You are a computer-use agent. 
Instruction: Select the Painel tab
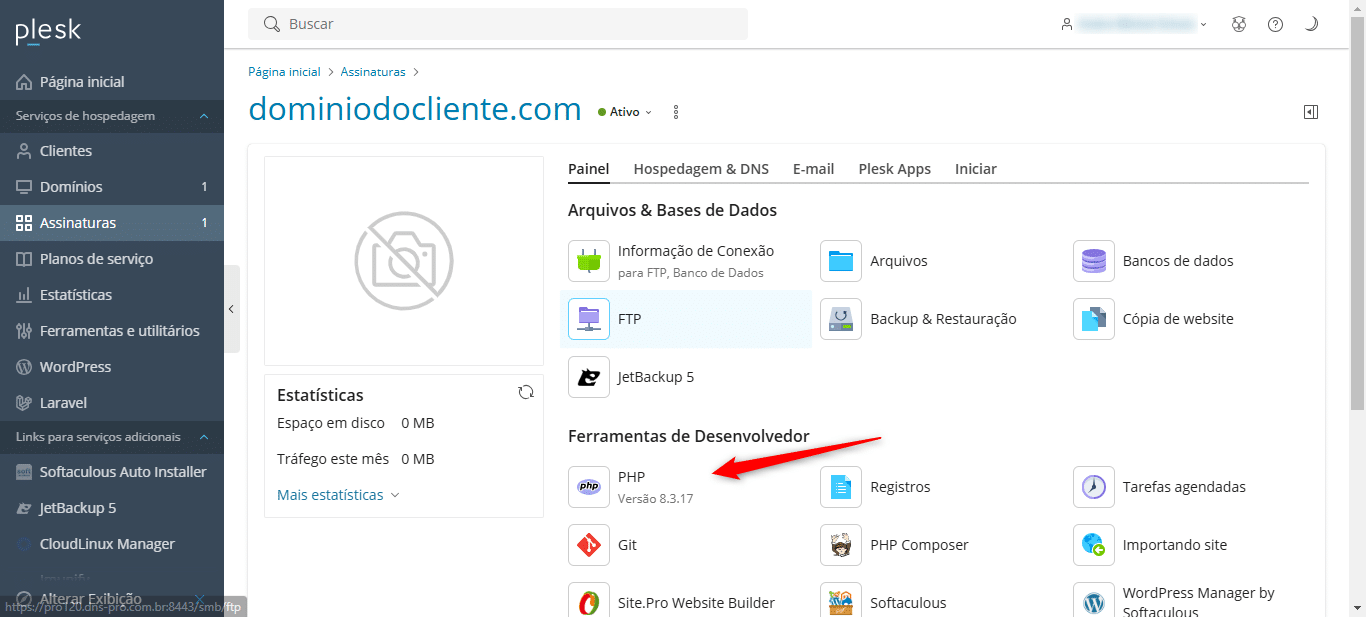[589, 169]
